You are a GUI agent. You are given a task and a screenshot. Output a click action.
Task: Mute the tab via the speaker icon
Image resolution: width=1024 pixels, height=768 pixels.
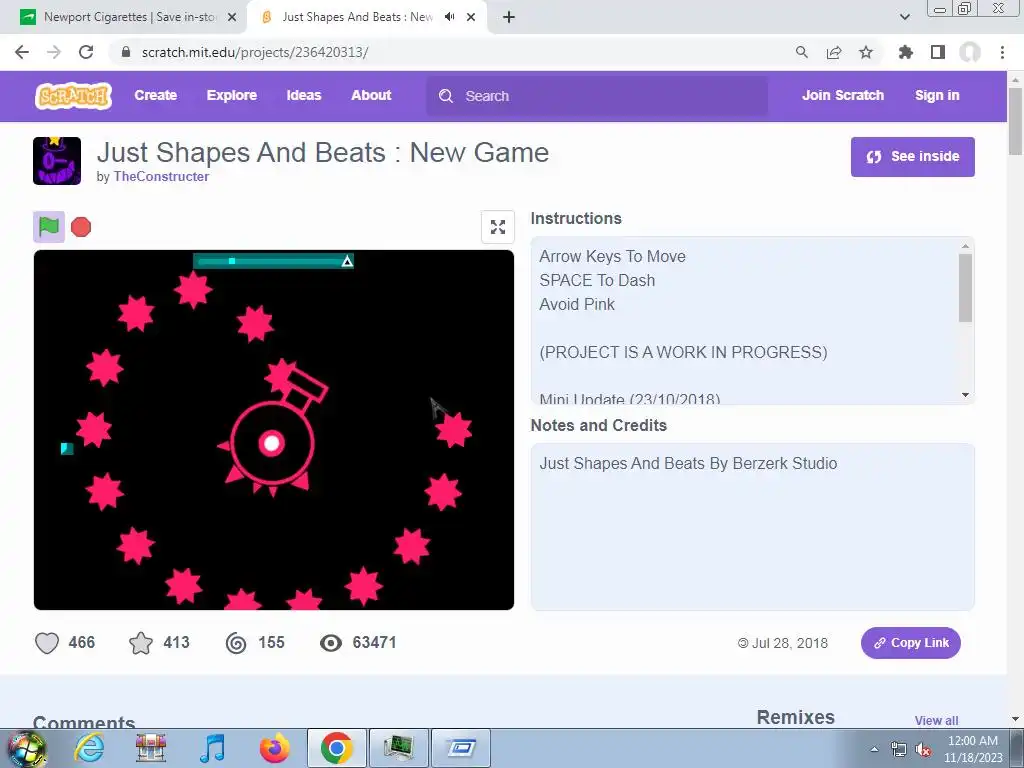pos(449,17)
